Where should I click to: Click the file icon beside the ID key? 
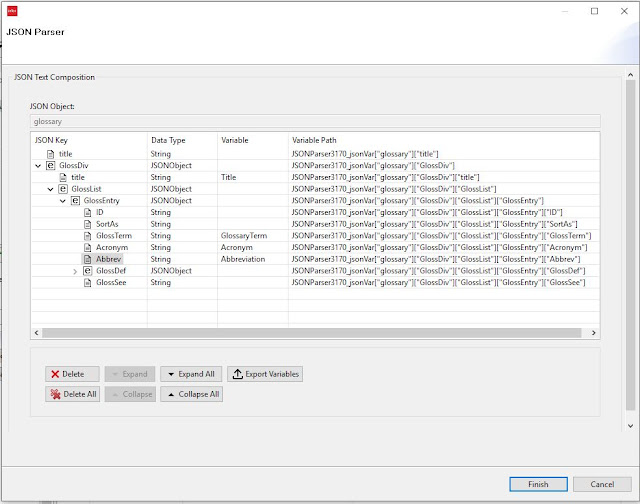pos(87,213)
